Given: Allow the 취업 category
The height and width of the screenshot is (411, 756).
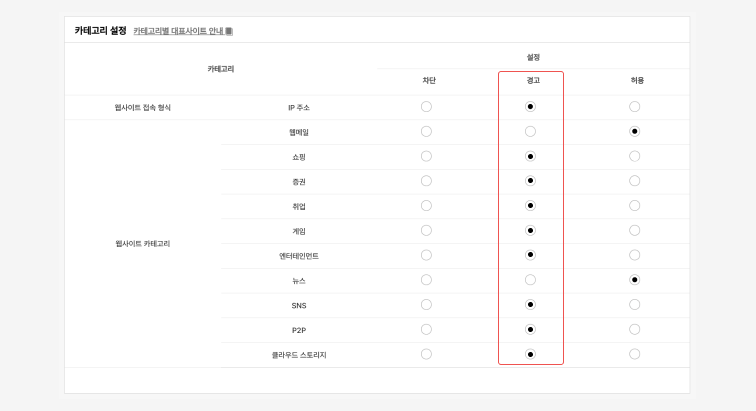Looking at the screenshot, I should pyautogui.click(x=634, y=206).
